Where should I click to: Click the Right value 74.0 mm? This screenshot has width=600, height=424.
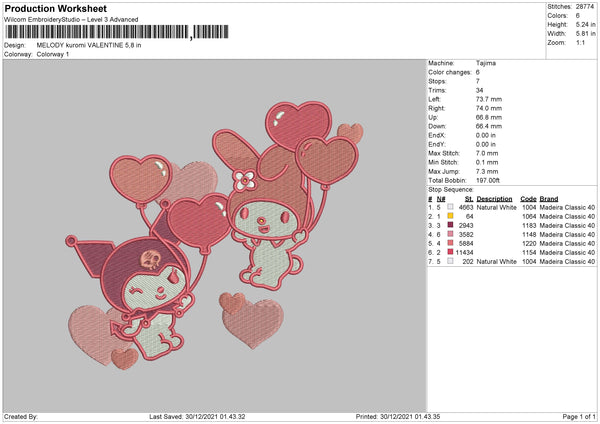(489, 108)
